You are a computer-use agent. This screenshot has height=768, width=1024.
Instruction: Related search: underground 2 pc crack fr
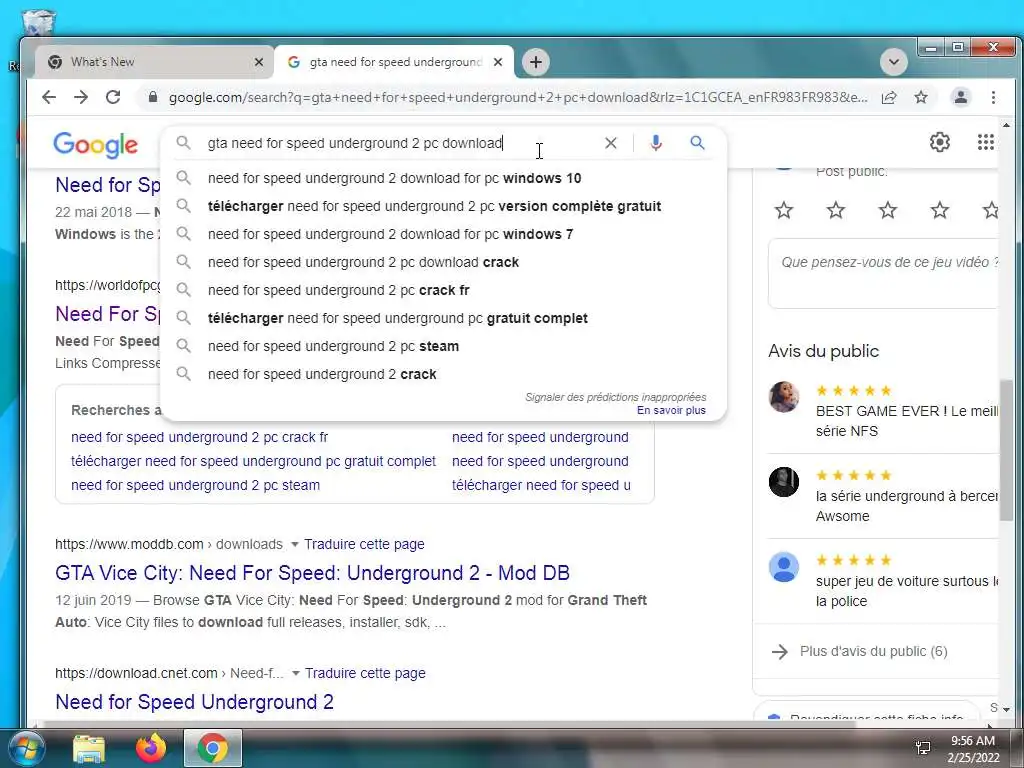pyautogui.click(x=199, y=437)
